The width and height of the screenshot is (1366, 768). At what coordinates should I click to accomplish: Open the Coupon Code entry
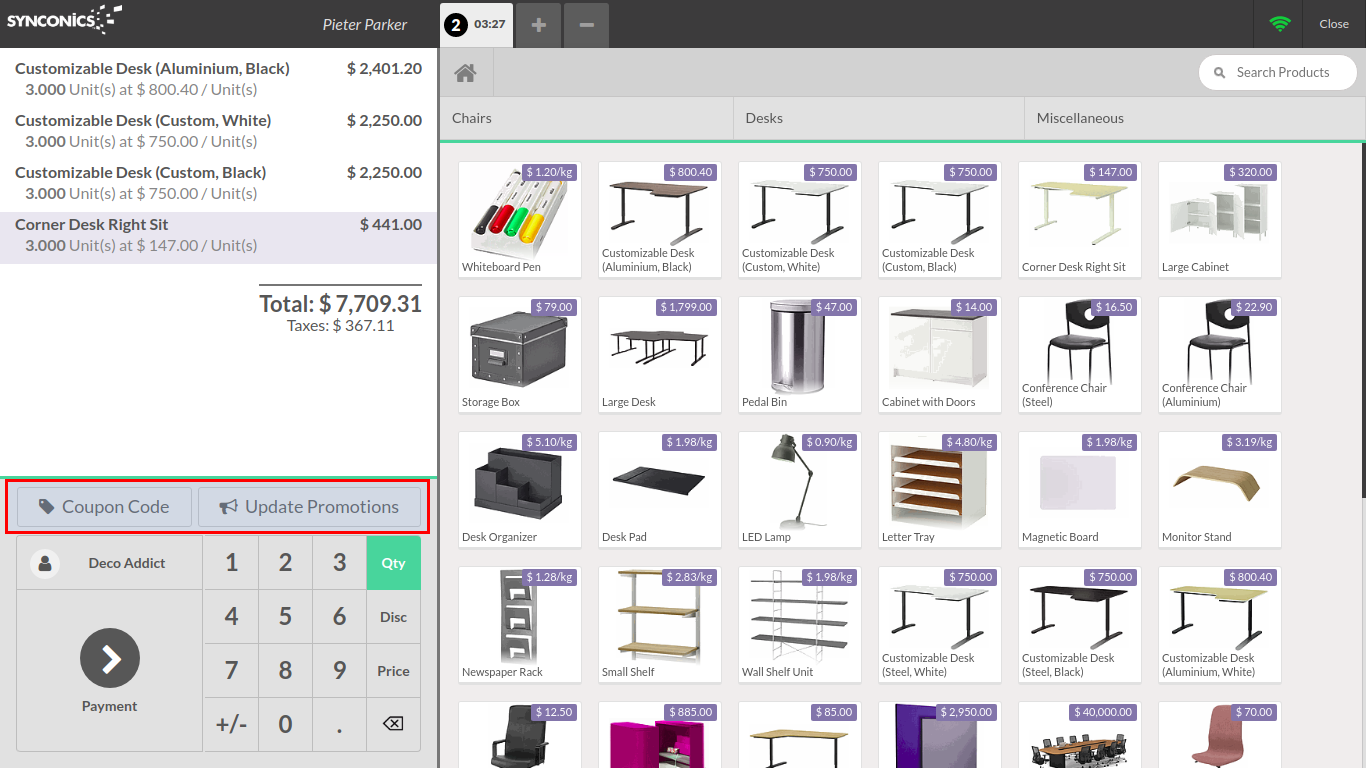104,507
